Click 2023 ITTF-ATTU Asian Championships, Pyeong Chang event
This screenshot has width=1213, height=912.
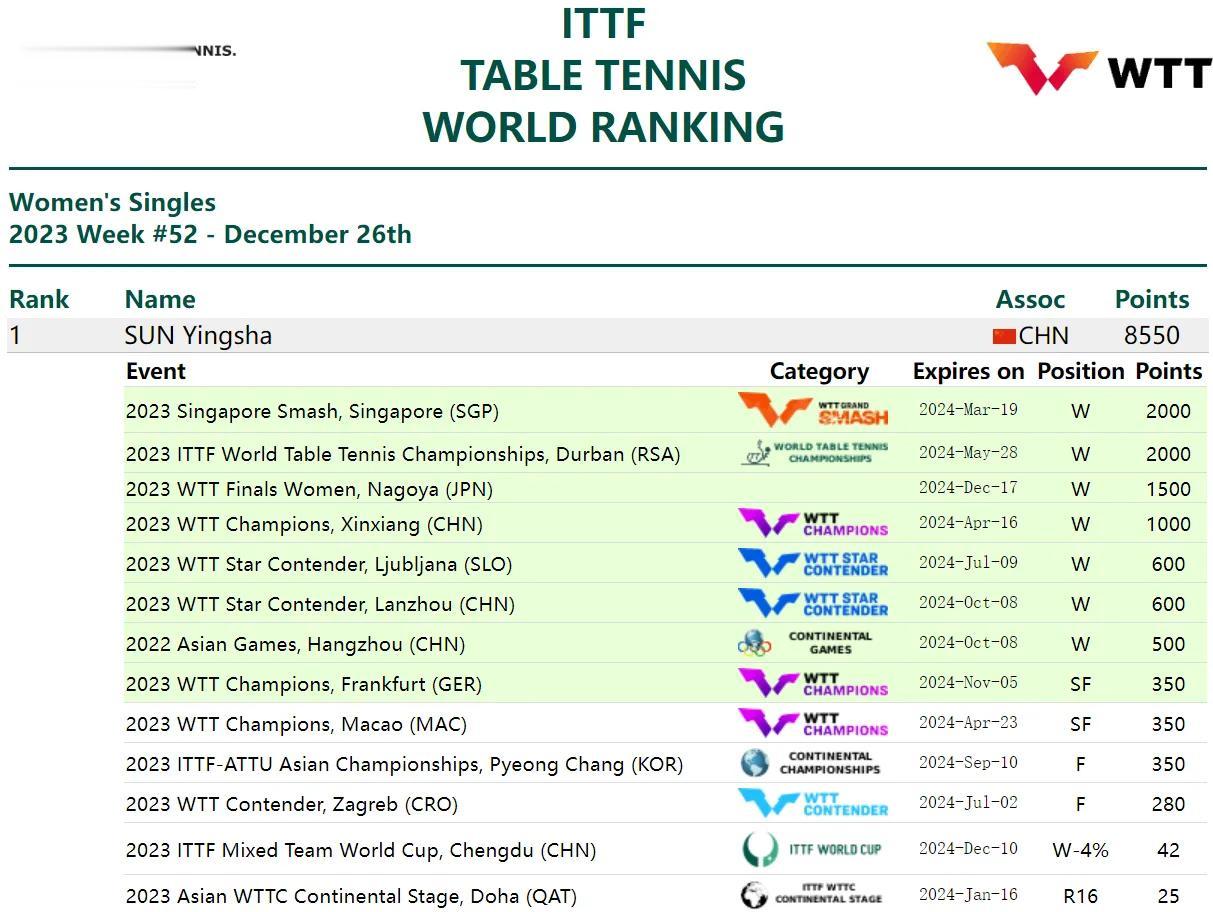click(x=404, y=764)
